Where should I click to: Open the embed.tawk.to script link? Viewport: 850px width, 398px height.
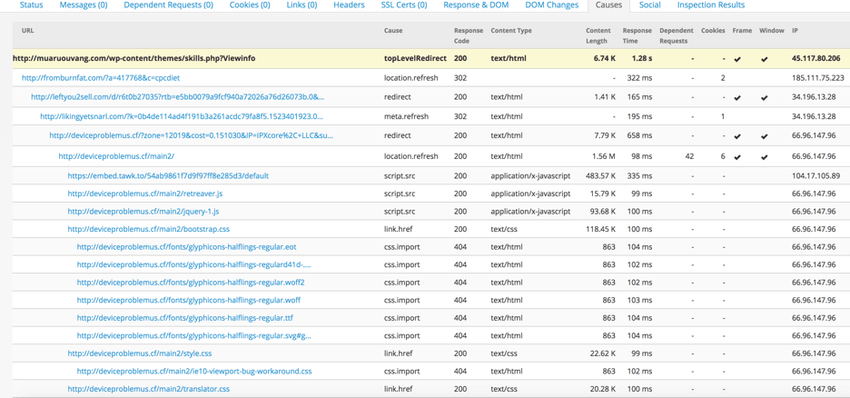pyautogui.click(x=168, y=176)
